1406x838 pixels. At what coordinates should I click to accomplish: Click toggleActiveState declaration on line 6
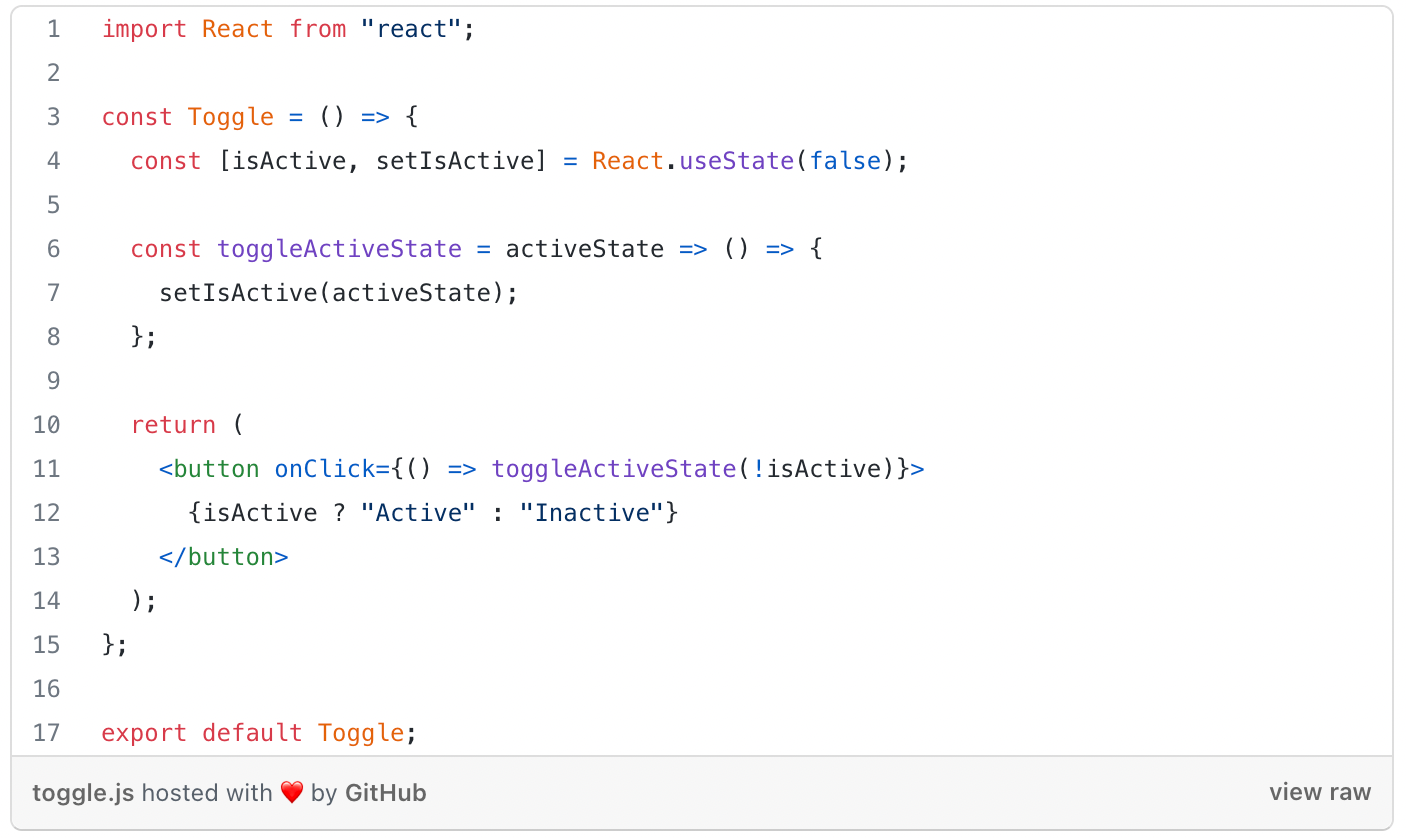pos(340,249)
